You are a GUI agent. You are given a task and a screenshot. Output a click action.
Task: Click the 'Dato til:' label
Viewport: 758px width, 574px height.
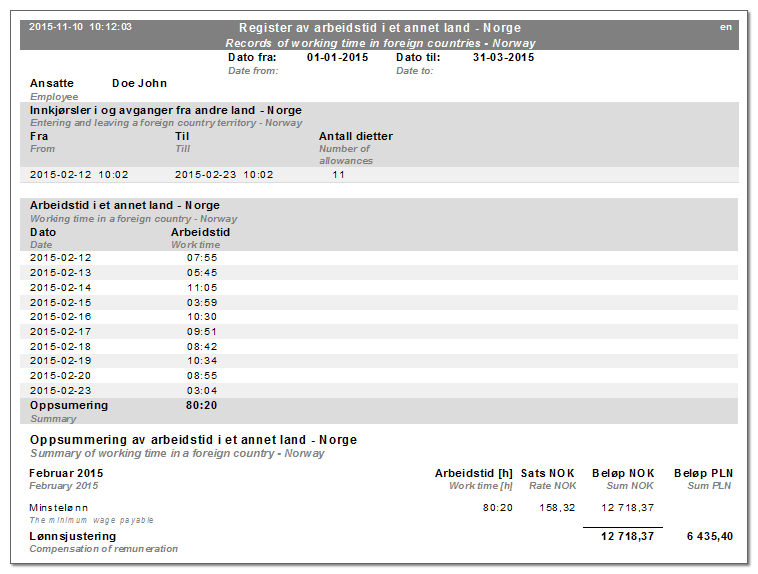tap(418, 57)
